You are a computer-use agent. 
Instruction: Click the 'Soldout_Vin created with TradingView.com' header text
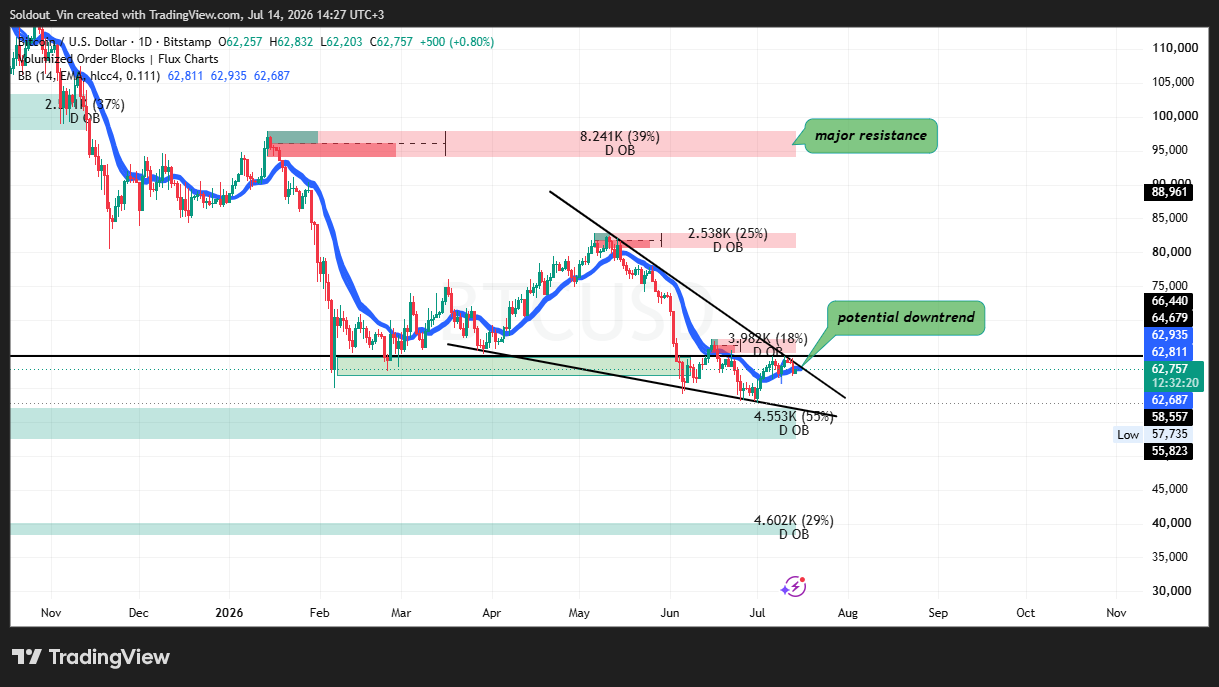(x=127, y=14)
